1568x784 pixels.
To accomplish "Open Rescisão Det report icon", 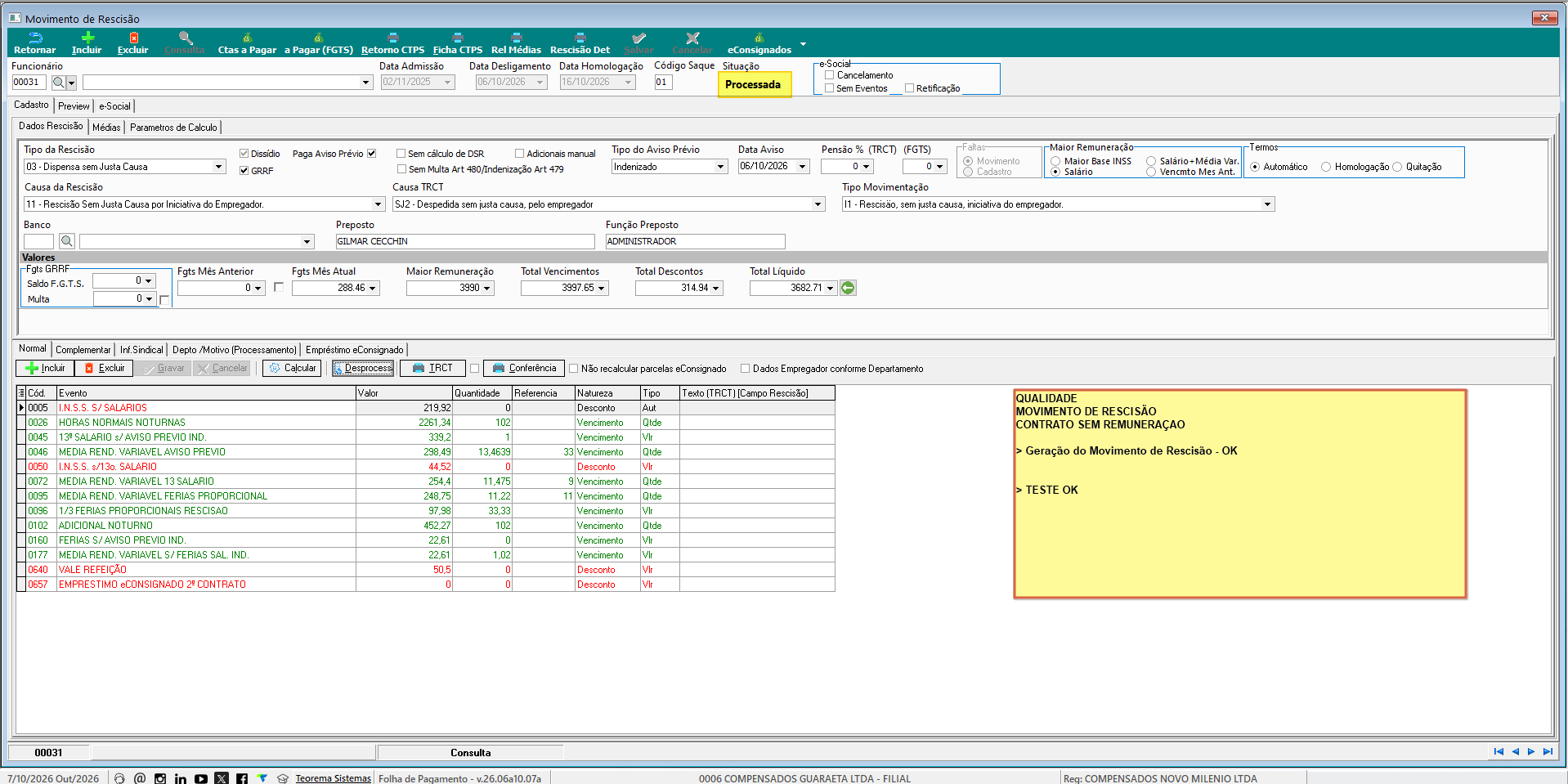I will [x=580, y=38].
